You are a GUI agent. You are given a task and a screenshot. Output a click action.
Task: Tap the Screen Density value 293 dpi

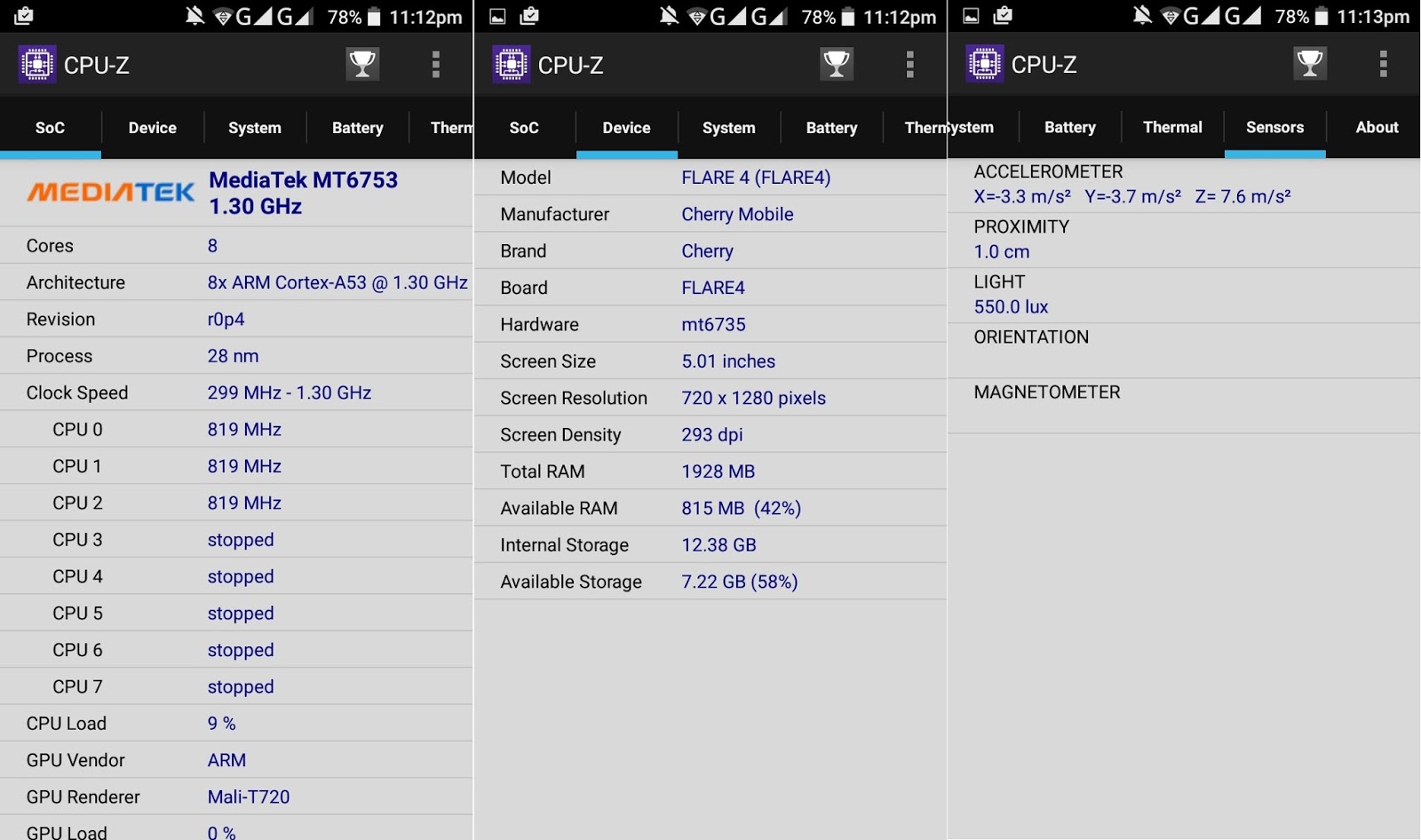coord(712,435)
